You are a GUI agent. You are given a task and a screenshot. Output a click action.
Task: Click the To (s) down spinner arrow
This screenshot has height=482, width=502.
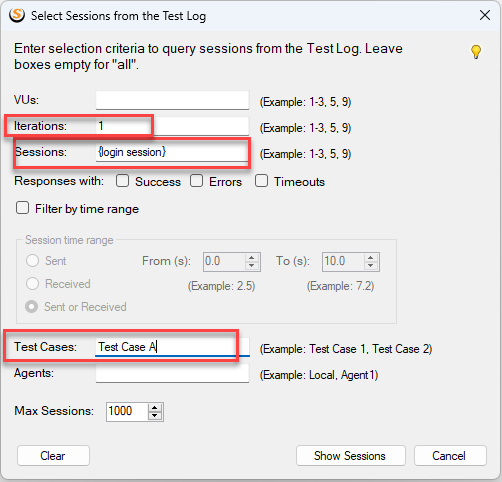click(370, 266)
